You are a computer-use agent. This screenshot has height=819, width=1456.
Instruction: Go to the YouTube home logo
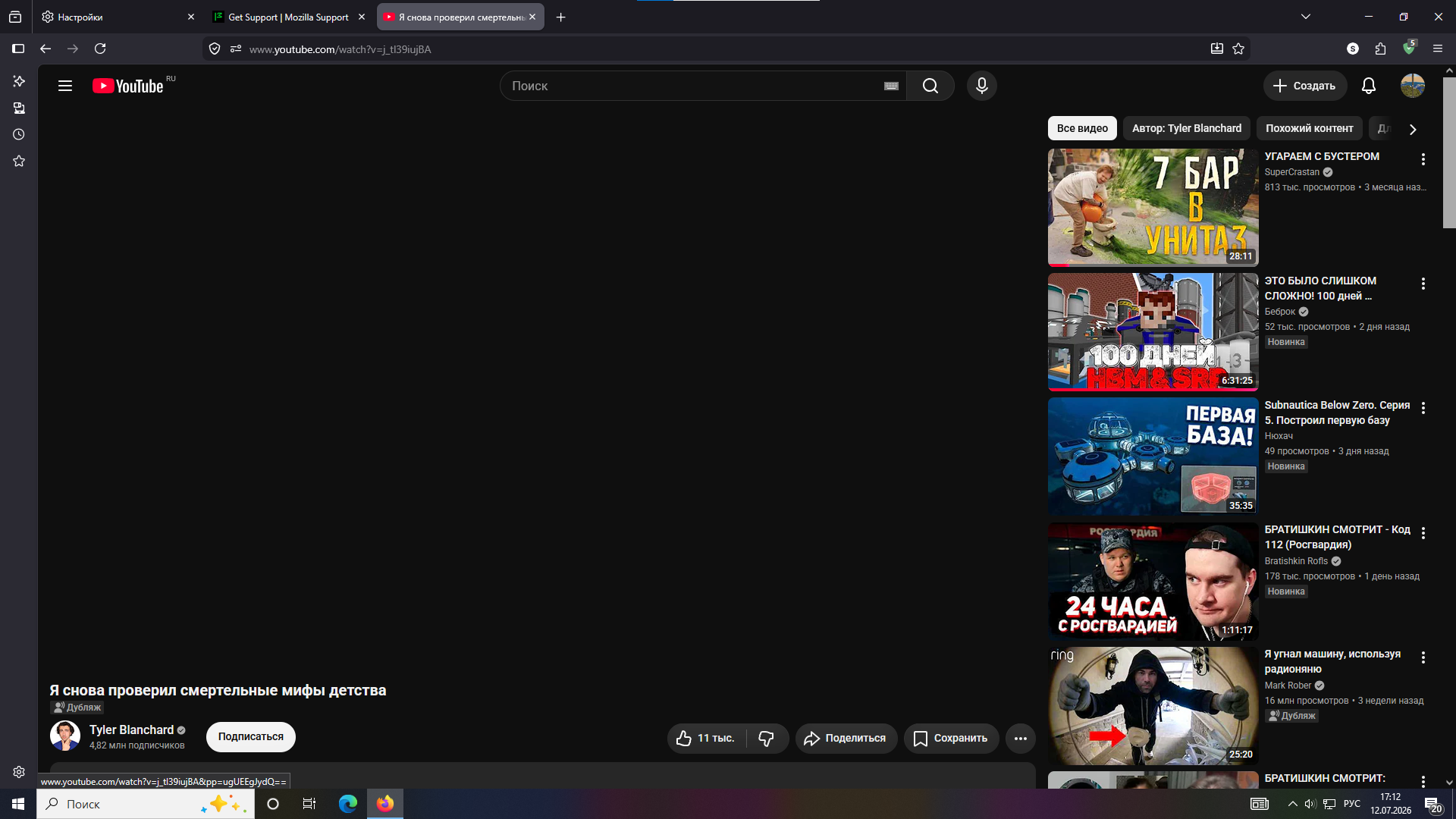click(x=128, y=86)
